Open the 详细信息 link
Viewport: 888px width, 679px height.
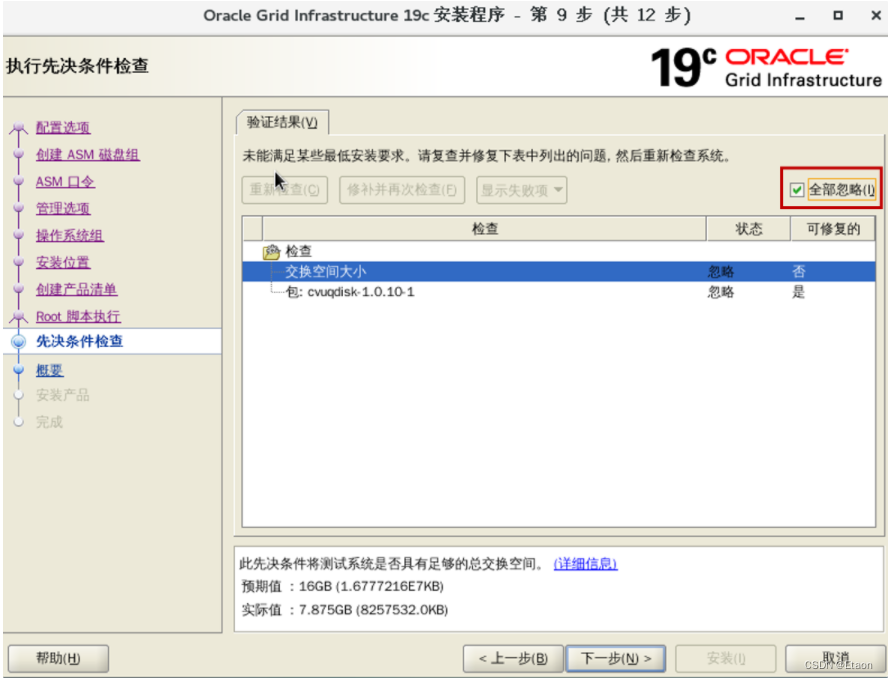coord(586,564)
